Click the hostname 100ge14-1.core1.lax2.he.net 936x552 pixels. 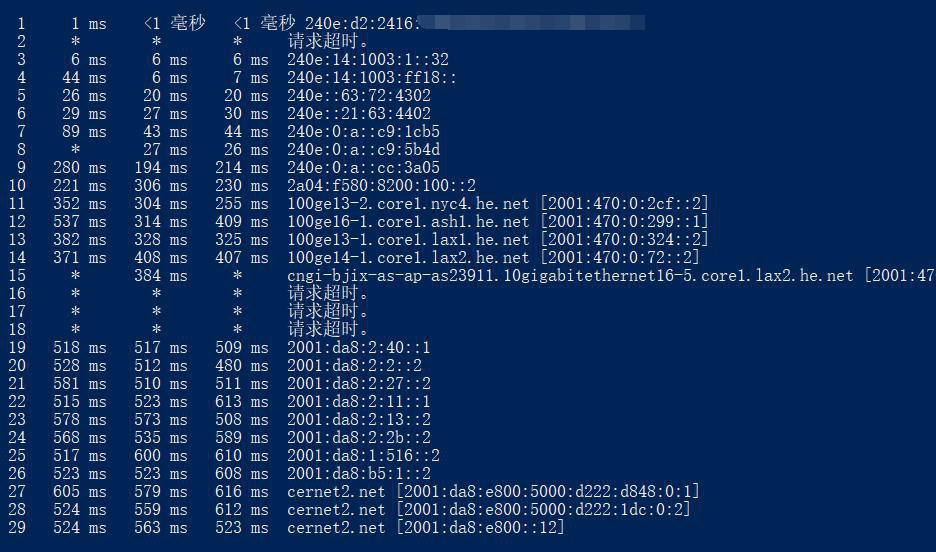pos(408,258)
